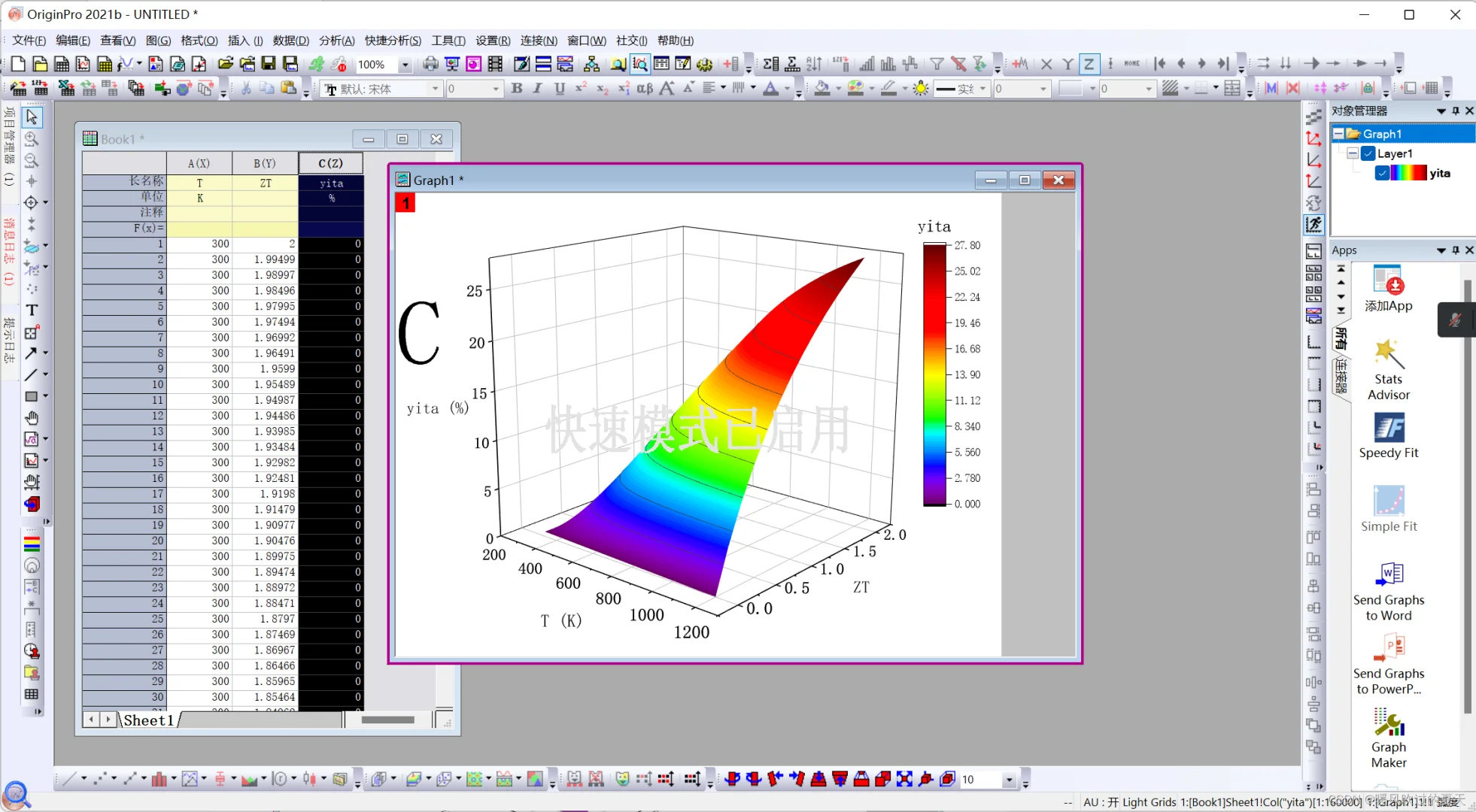The image size is (1476, 812).
Task: Open the 分析(A) menu
Action: (336, 41)
